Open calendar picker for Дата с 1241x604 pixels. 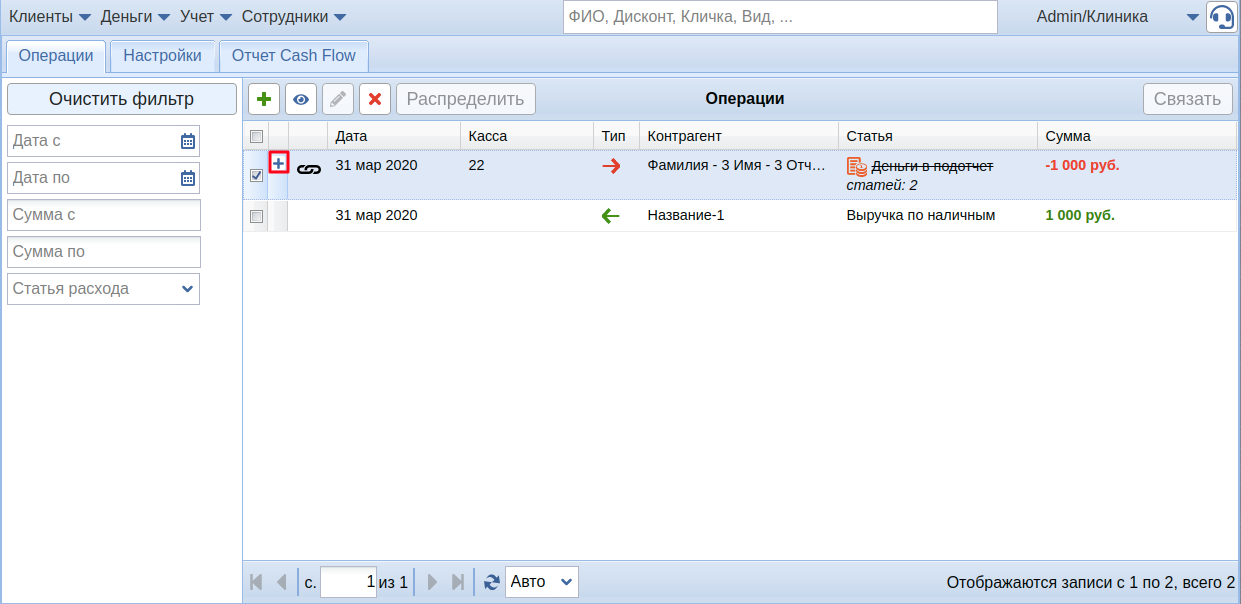[x=187, y=141]
